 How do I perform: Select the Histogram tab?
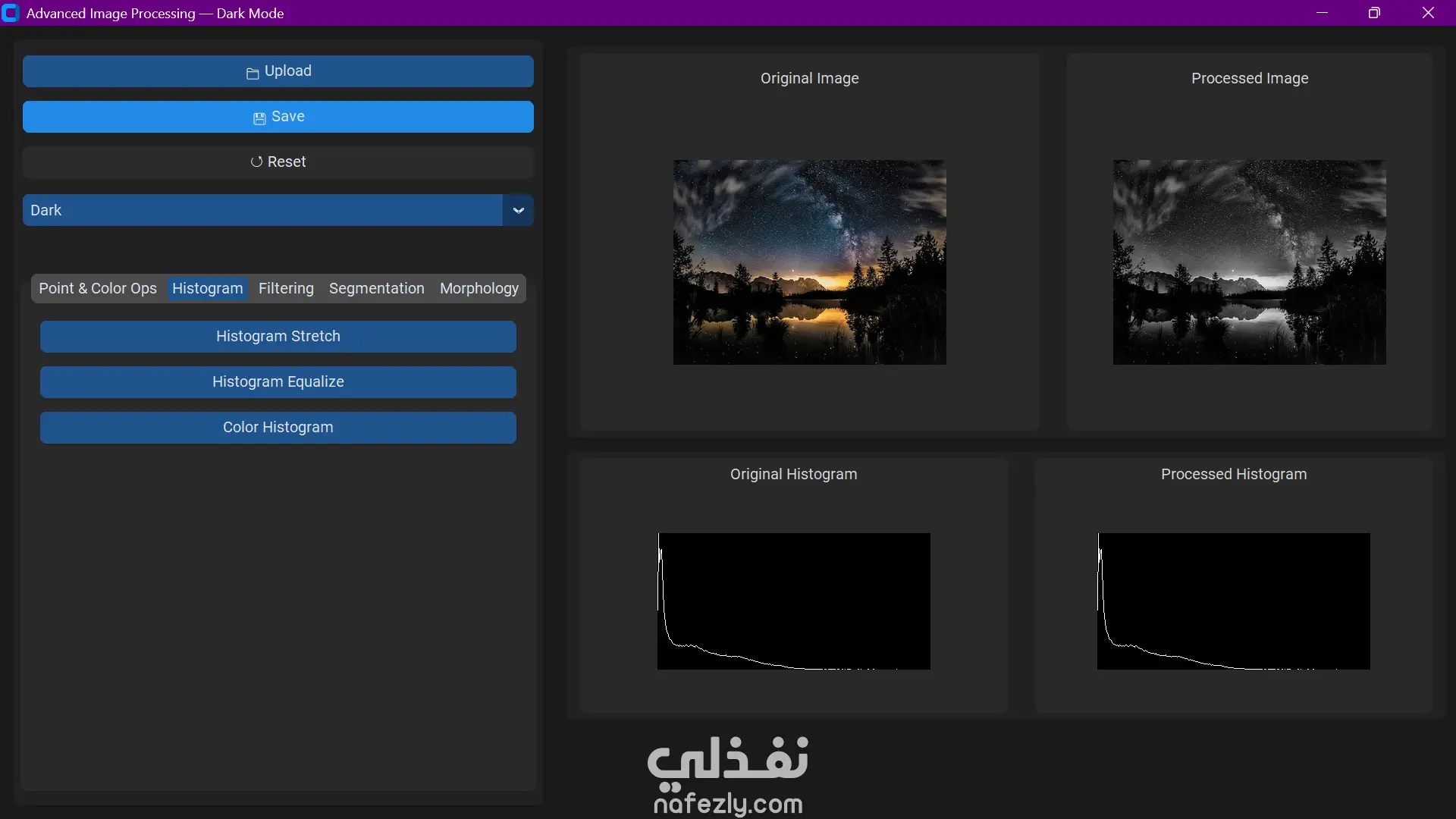click(x=207, y=288)
